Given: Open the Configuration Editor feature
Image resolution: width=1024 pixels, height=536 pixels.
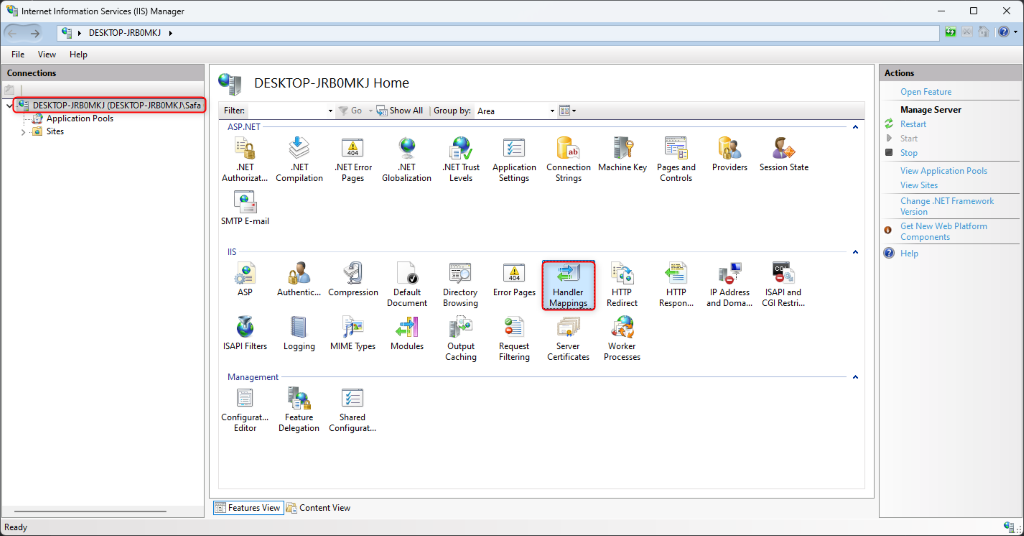Looking at the screenshot, I should pyautogui.click(x=245, y=410).
